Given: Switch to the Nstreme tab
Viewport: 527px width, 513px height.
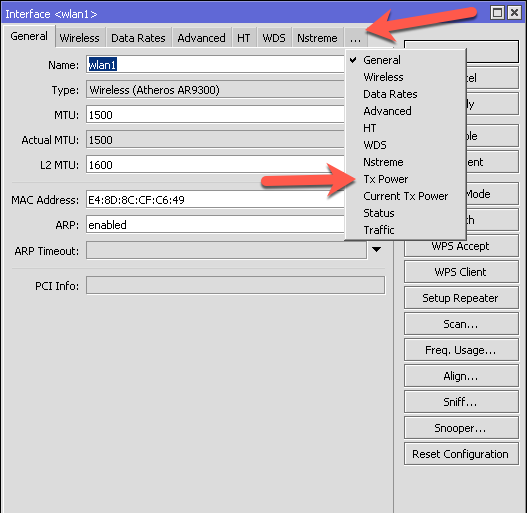Looking at the screenshot, I should [317, 38].
